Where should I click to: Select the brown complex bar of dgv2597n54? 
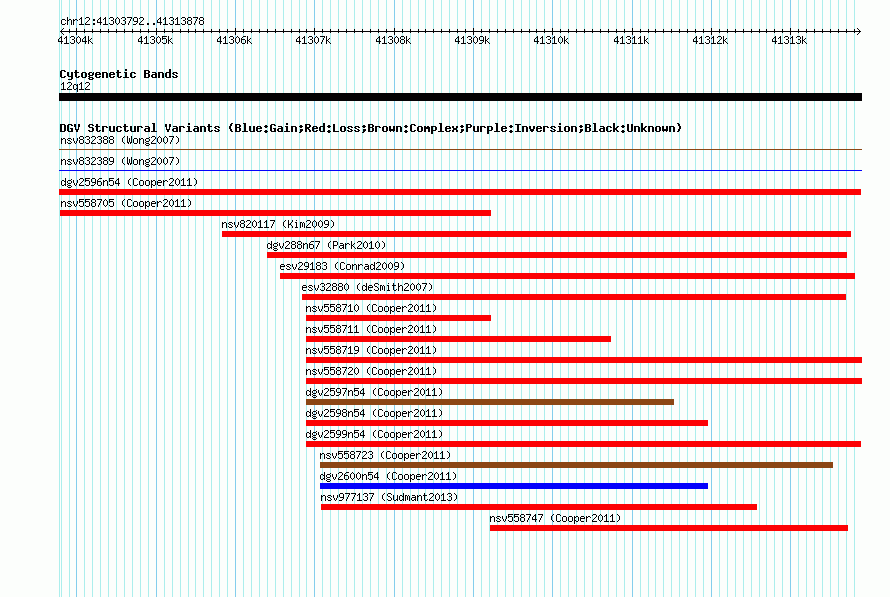coord(490,402)
